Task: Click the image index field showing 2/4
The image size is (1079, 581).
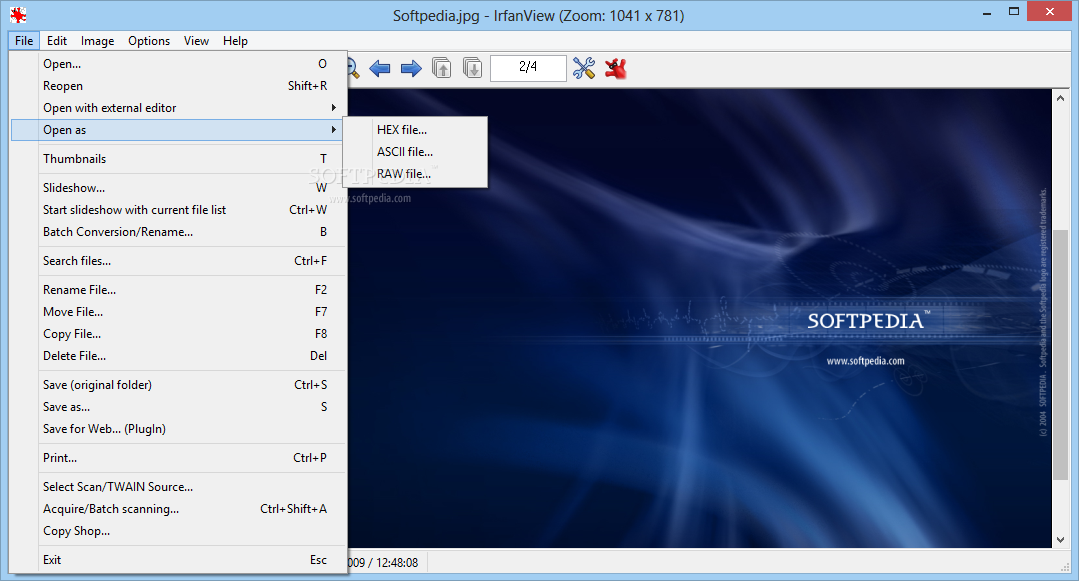Action: 528,67
